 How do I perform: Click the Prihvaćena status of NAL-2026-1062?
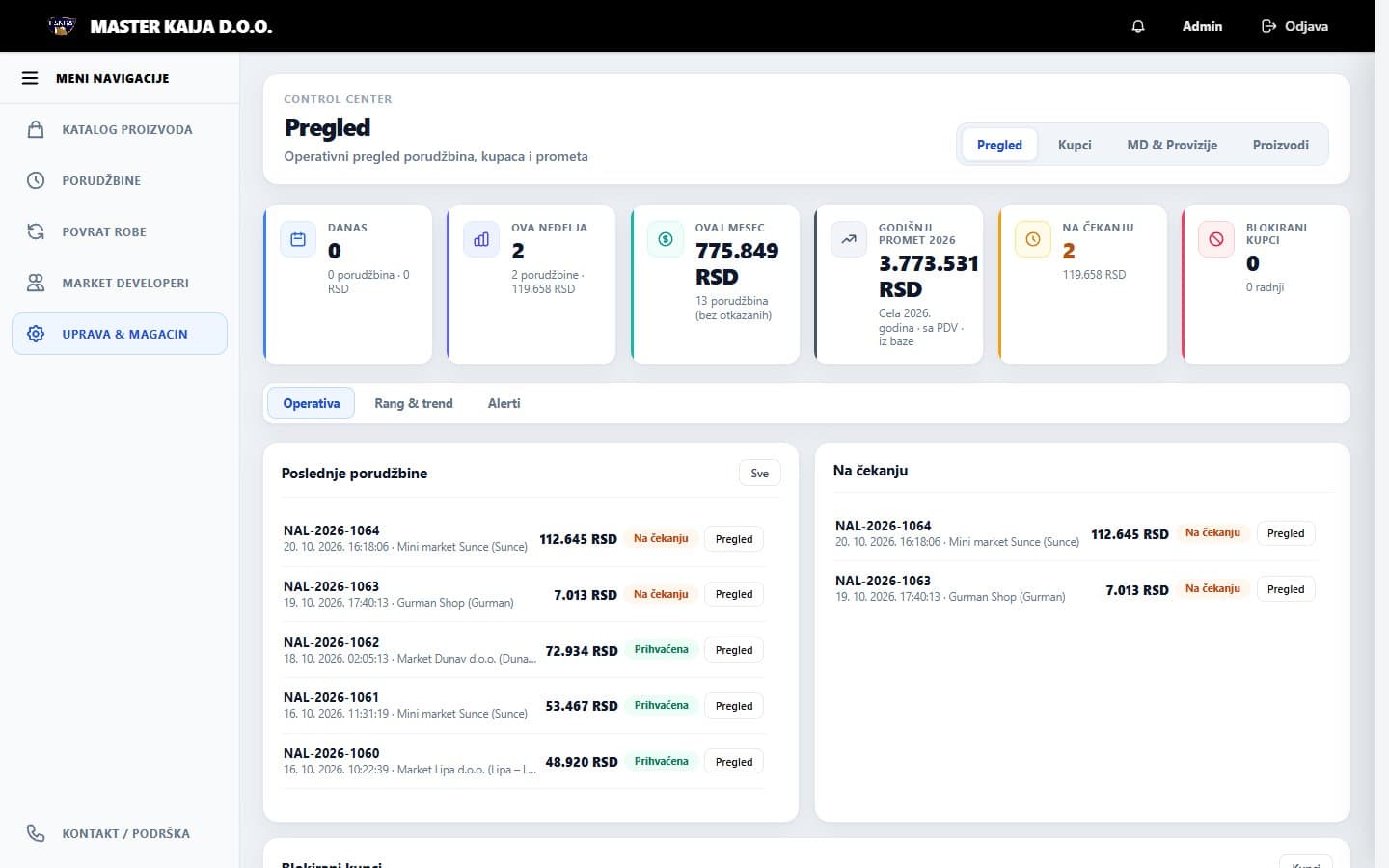coord(662,650)
